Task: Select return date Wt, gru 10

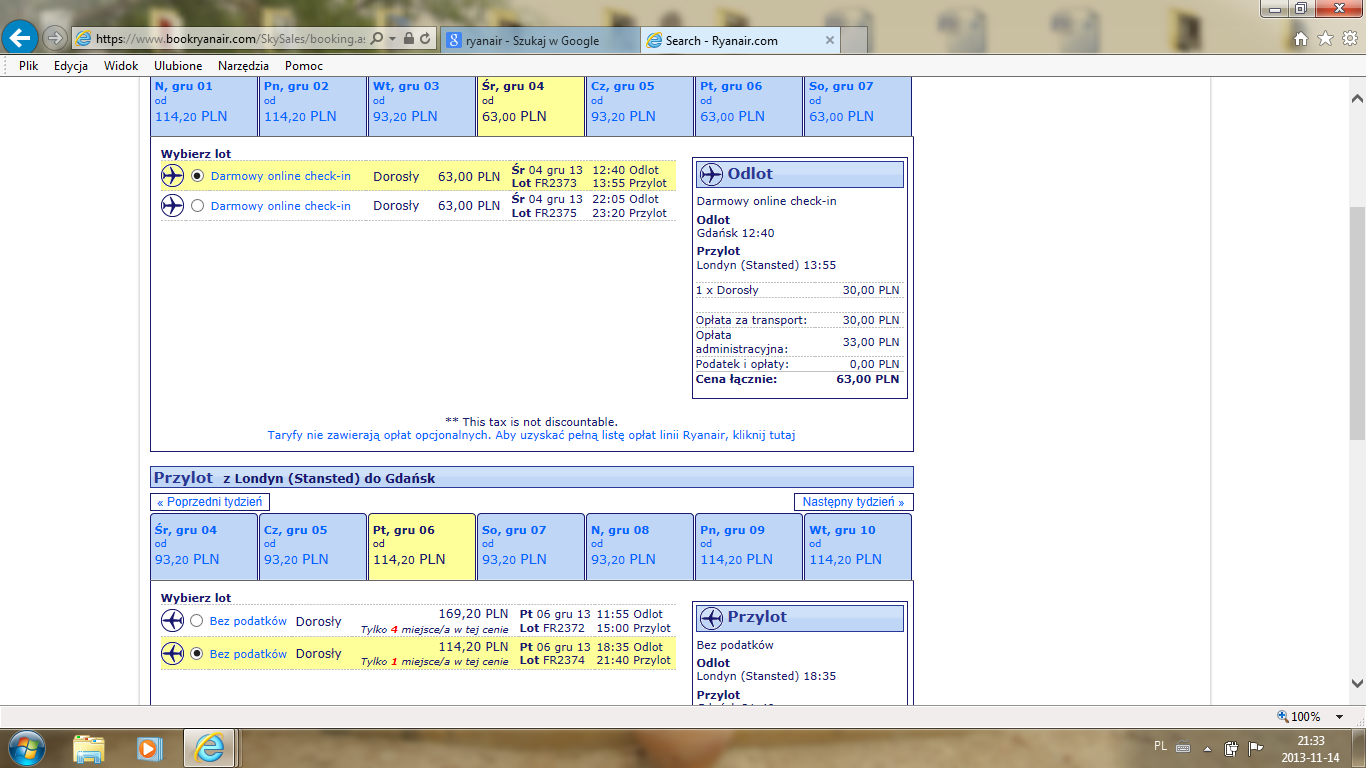Action: 858,547
